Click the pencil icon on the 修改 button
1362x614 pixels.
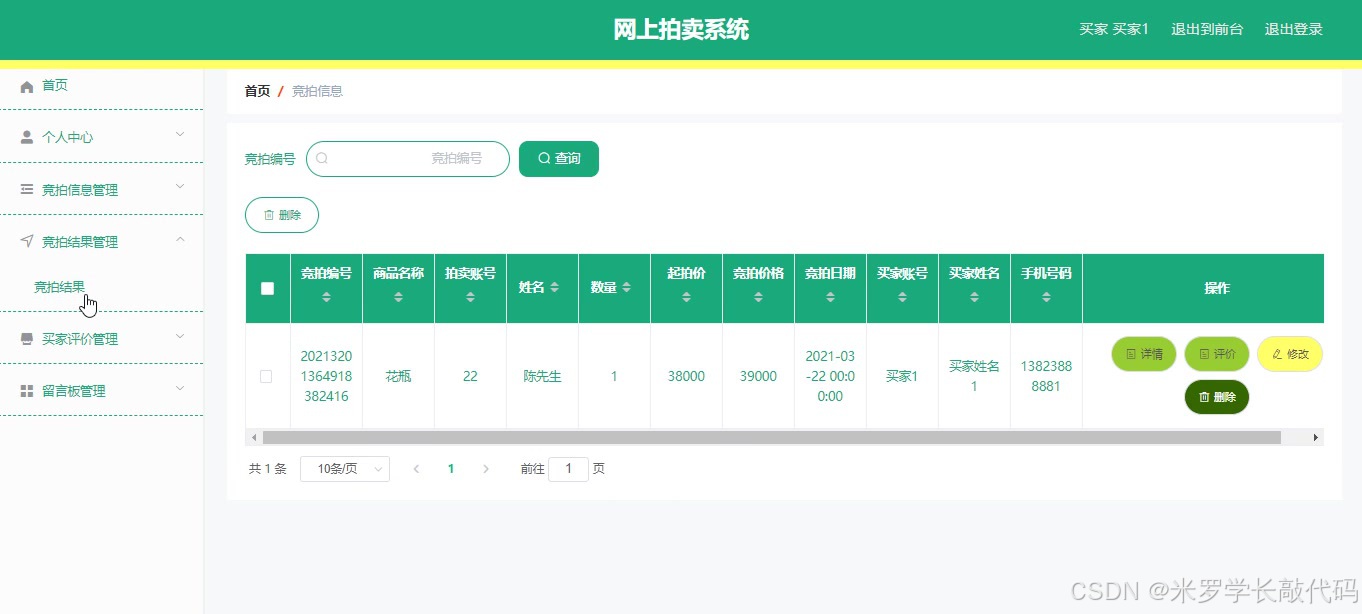click(x=1278, y=353)
